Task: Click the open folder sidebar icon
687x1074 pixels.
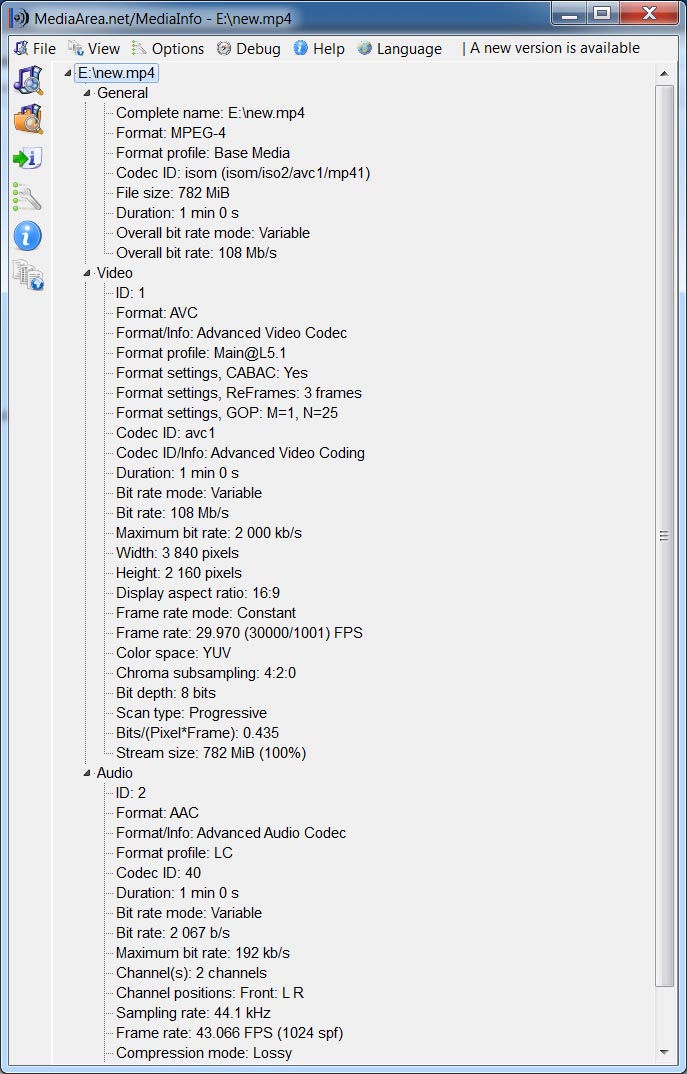Action: pyautogui.click(x=28, y=119)
